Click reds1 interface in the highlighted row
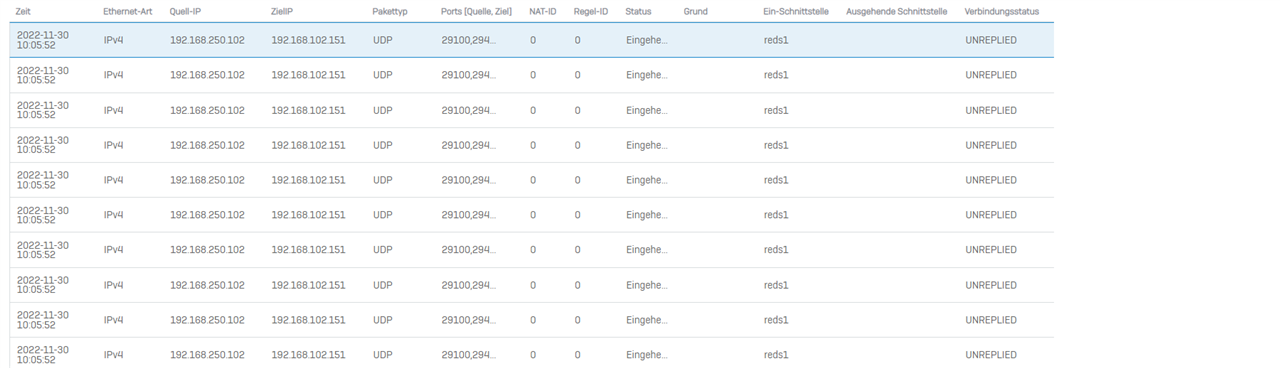 [776, 40]
